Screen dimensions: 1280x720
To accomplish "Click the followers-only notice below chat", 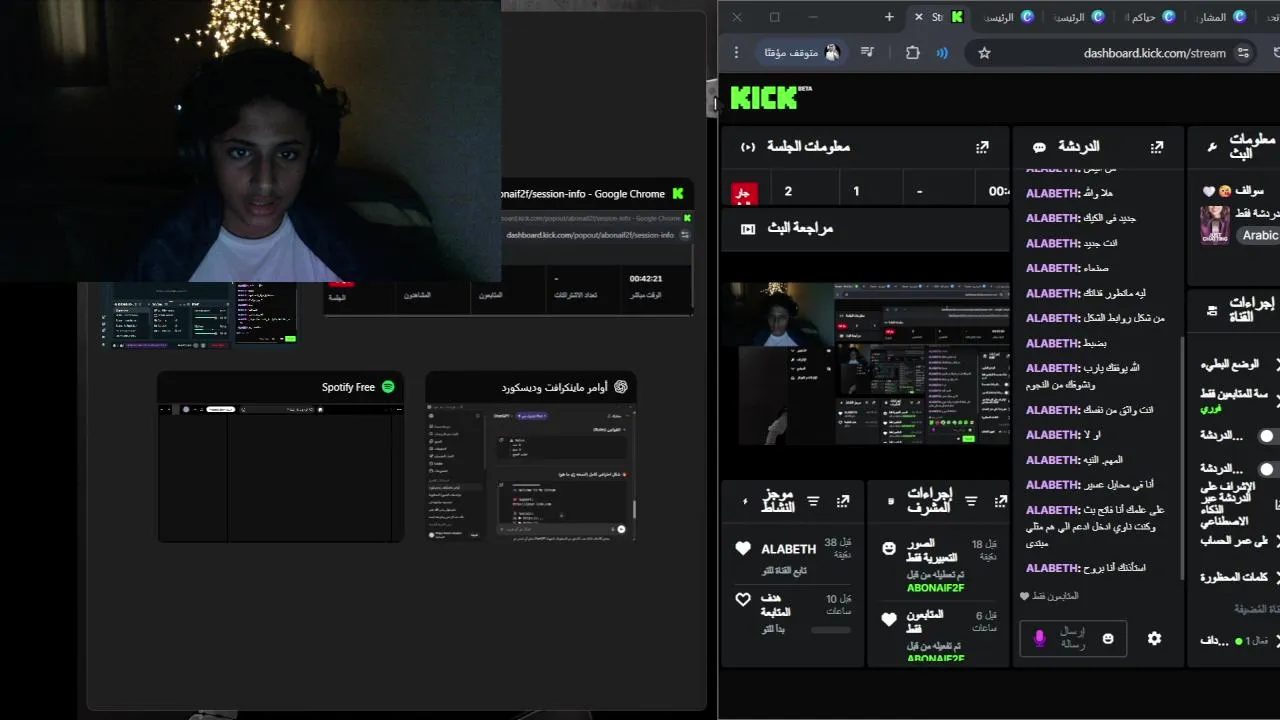I will click(x=1048, y=596).
